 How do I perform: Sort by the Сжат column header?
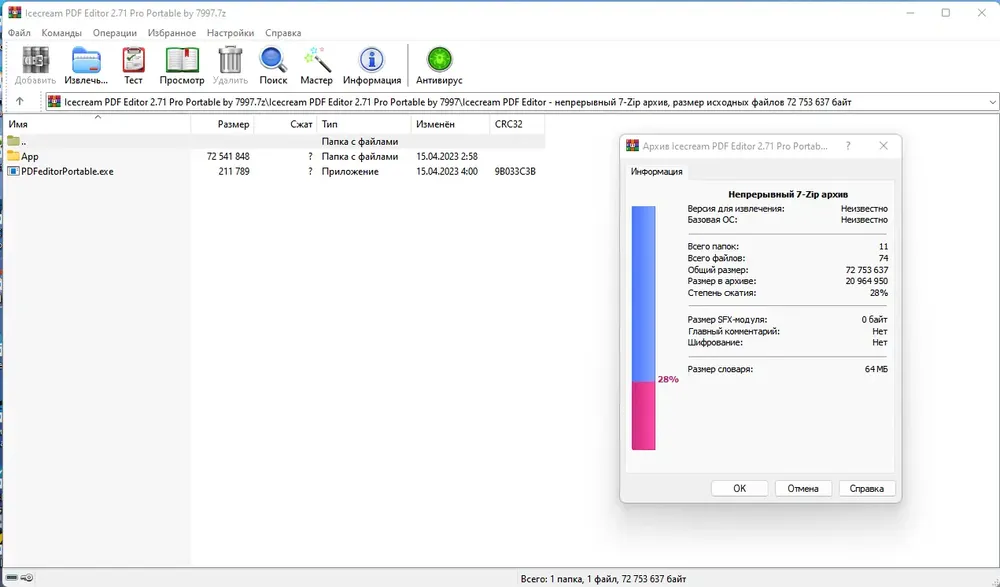tap(285, 124)
